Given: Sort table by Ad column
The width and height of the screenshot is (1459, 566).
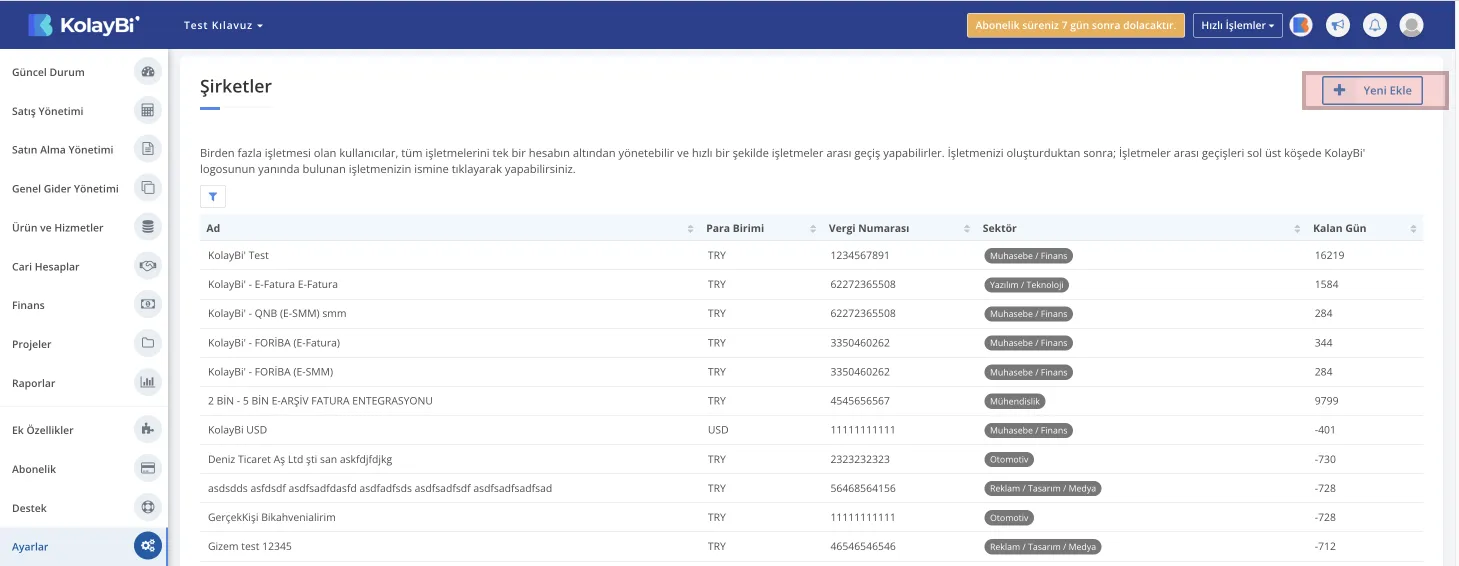Looking at the screenshot, I should pyautogui.click(x=450, y=229).
